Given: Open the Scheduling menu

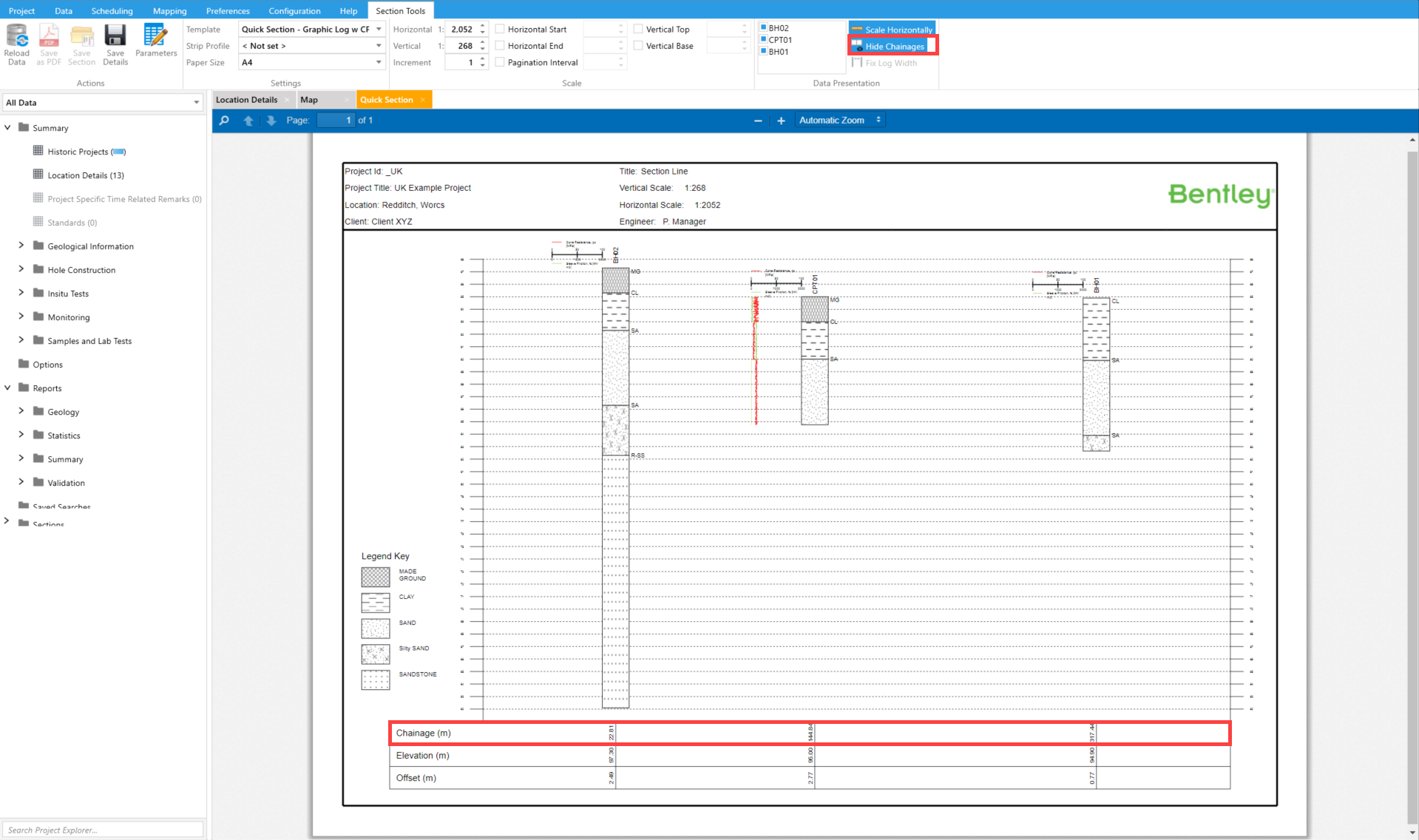Looking at the screenshot, I should [112, 10].
